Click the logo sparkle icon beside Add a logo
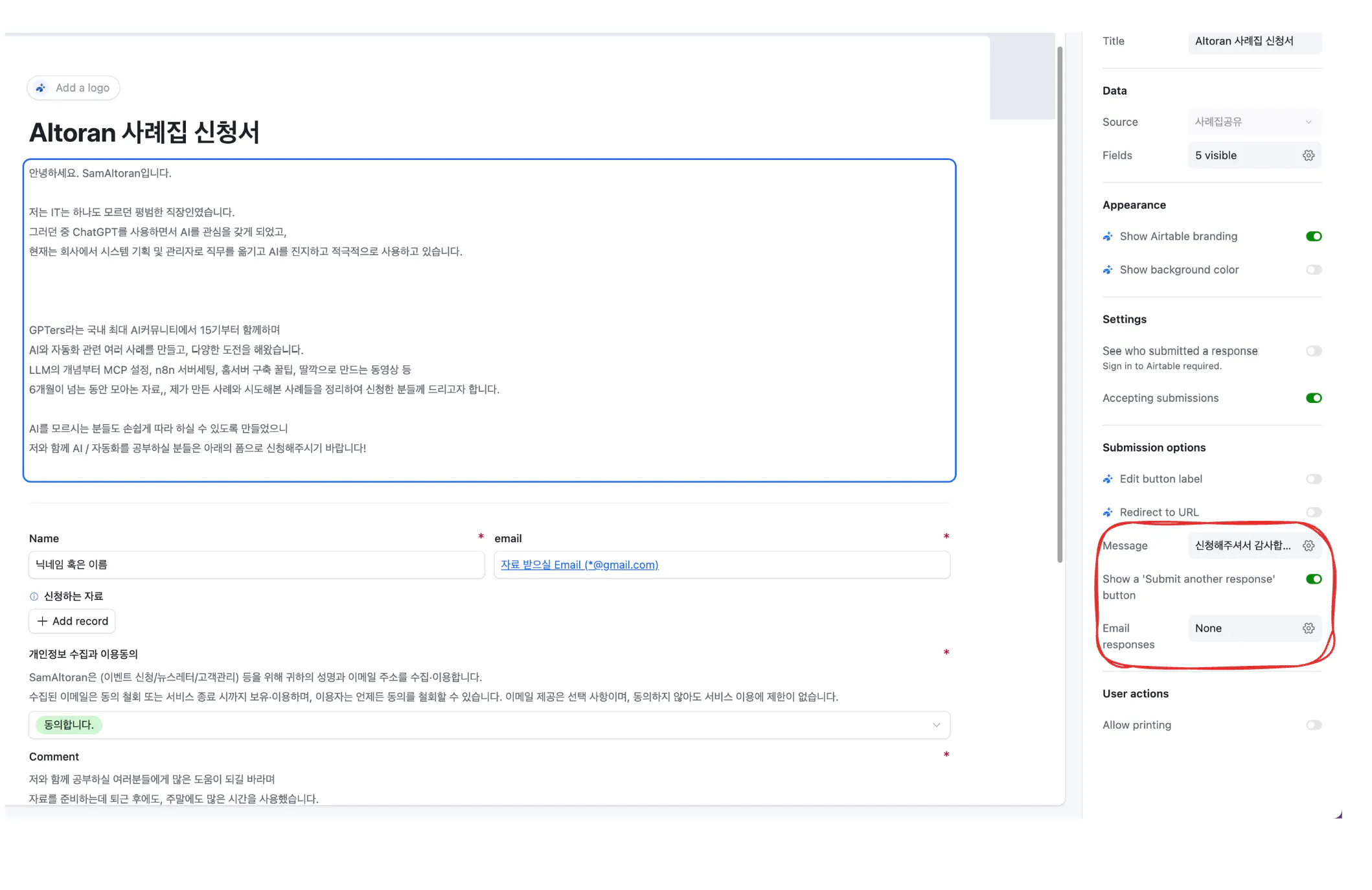 (x=41, y=87)
